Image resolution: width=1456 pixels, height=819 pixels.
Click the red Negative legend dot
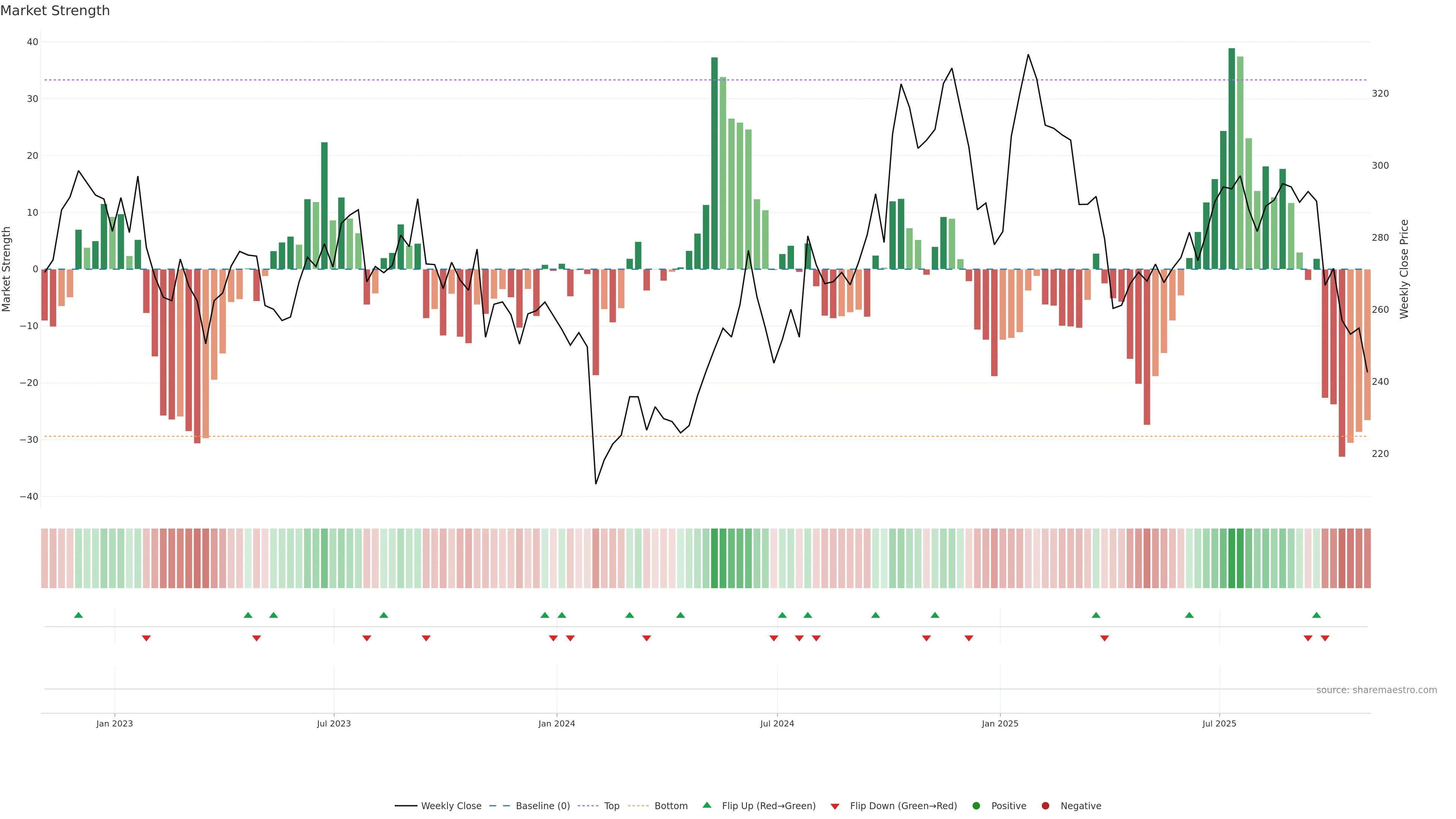(1045, 806)
